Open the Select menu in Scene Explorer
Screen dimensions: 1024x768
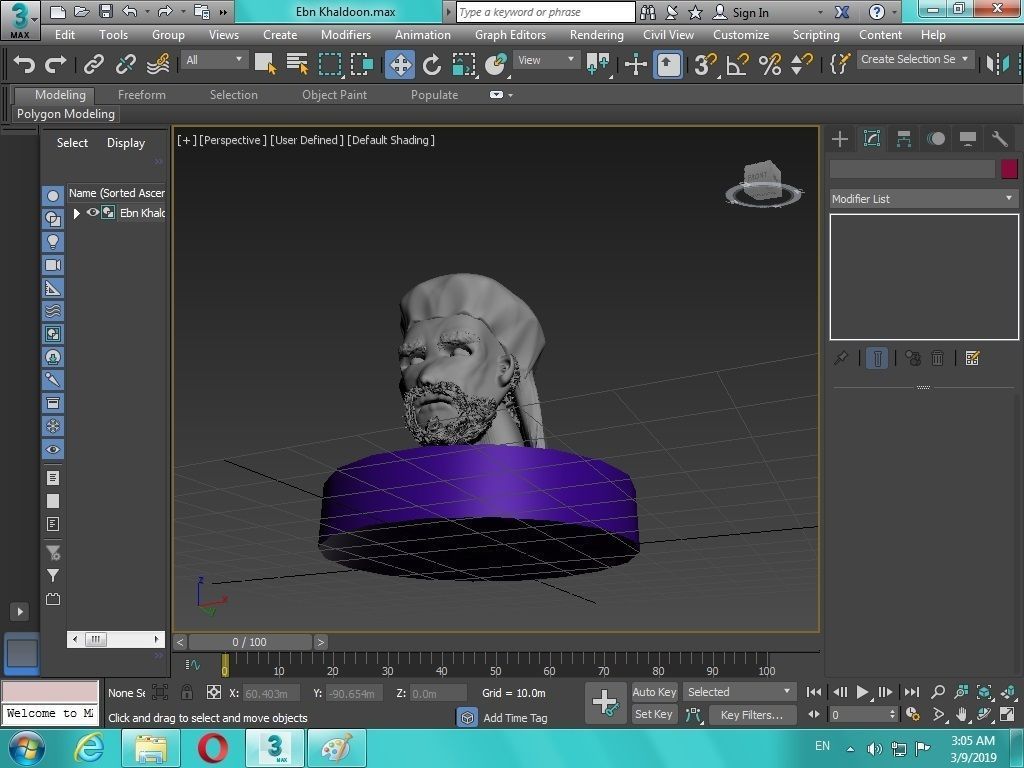click(x=72, y=143)
